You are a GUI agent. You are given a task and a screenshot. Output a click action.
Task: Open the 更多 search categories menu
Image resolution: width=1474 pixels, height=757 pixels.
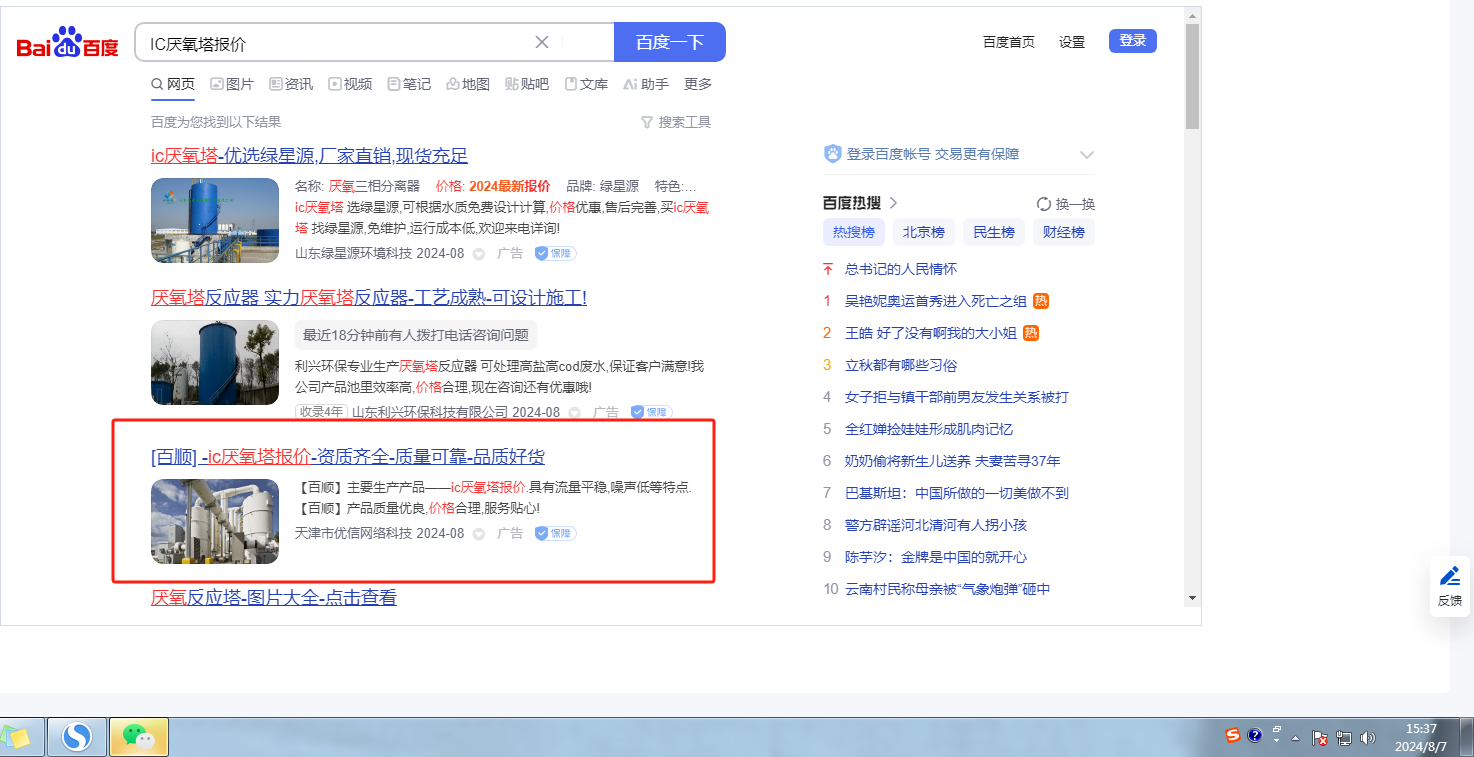tap(698, 84)
